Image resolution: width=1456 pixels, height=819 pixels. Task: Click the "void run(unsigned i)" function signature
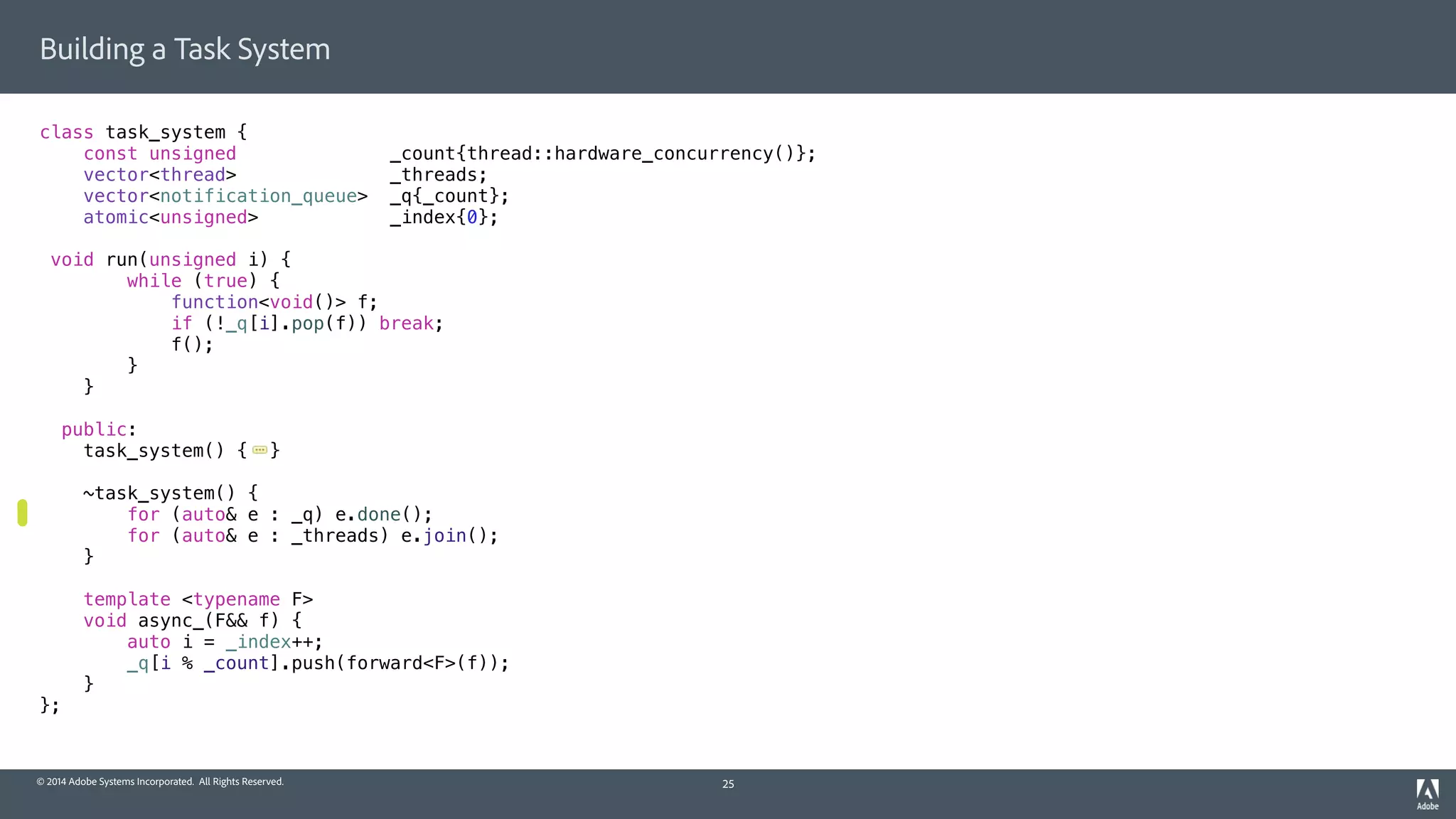click(x=170, y=259)
